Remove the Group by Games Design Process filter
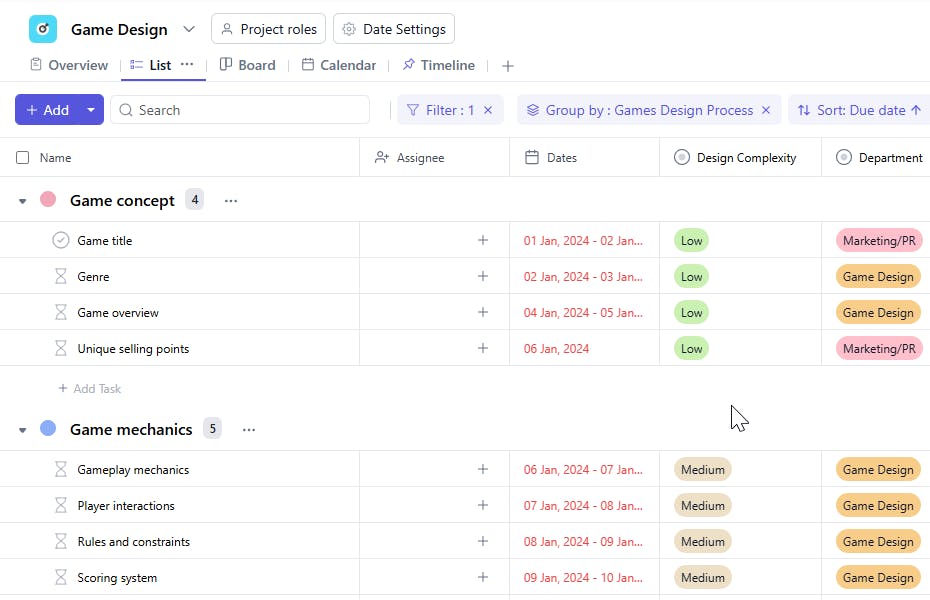Screen dimensions: 930x600 766,110
